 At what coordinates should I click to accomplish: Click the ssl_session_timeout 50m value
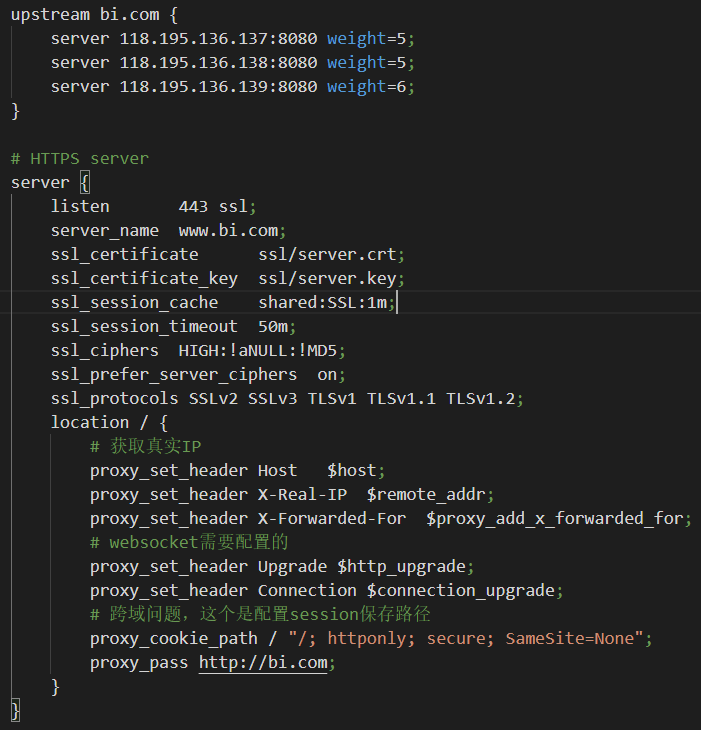pyautogui.click(x=273, y=327)
